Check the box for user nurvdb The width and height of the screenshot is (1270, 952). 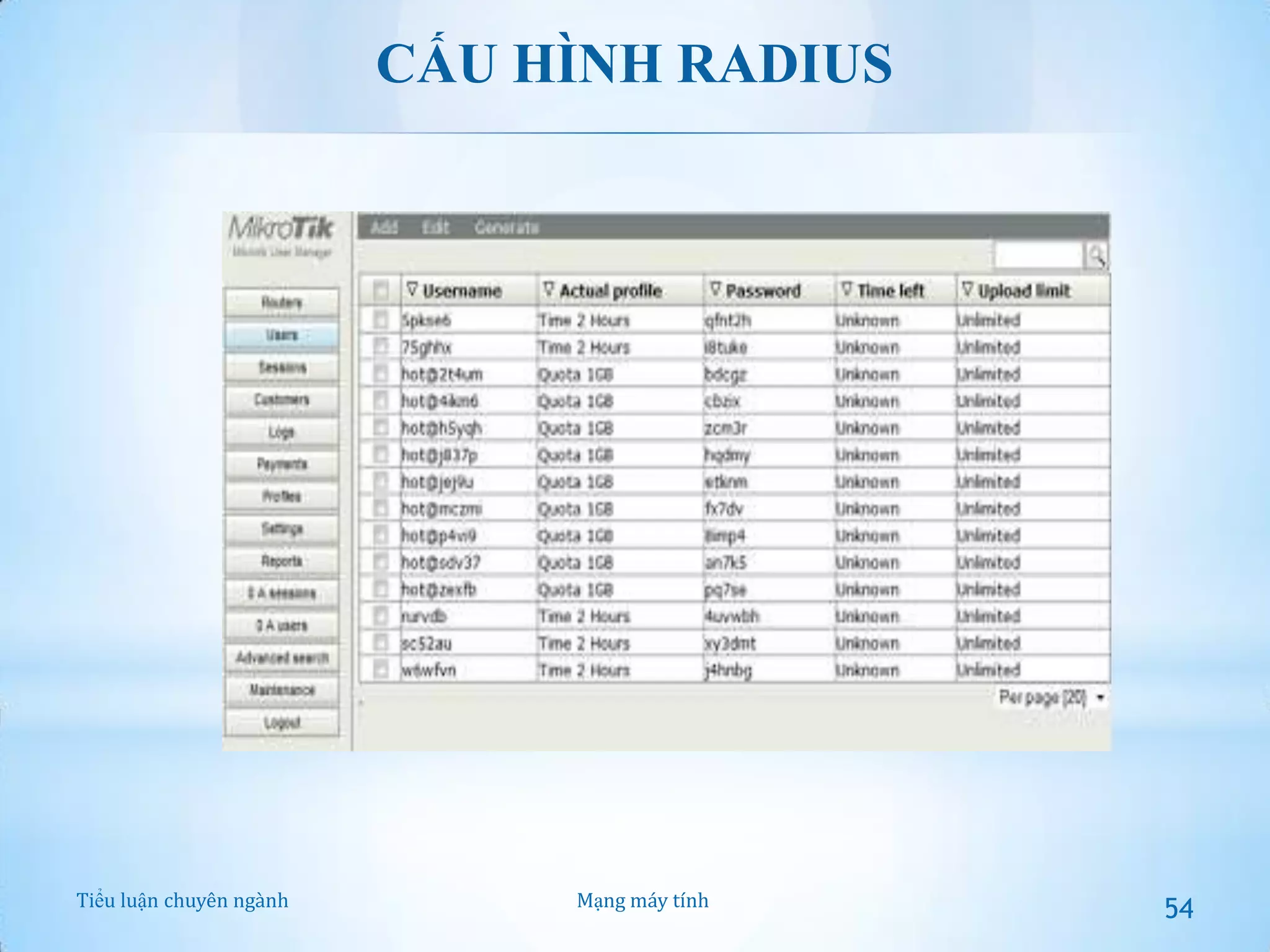coord(381,616)
